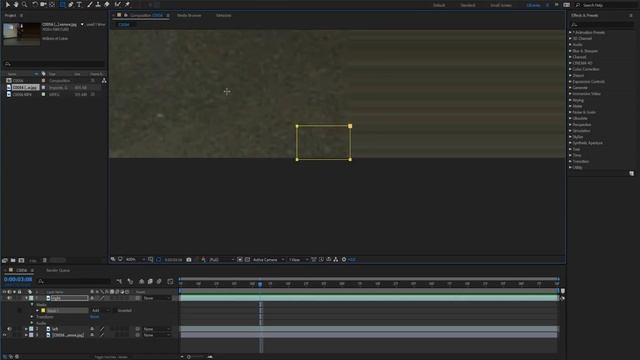640x360 pixels.
Task: Expand the Animation Presets category
Action: click(x=570, y=32)
